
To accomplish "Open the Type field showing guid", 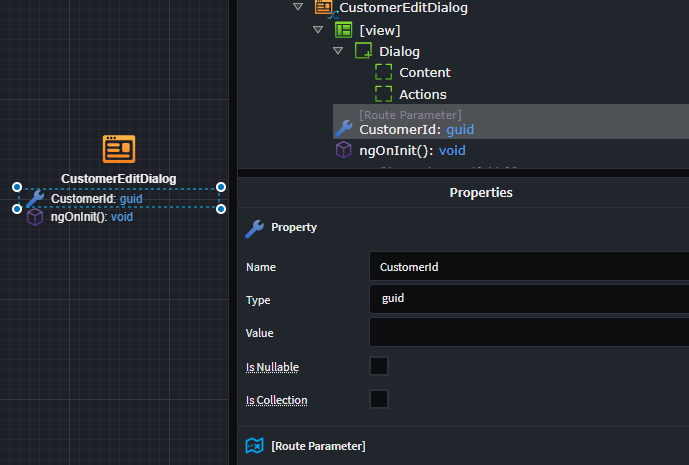I will [x=529, y=299].
